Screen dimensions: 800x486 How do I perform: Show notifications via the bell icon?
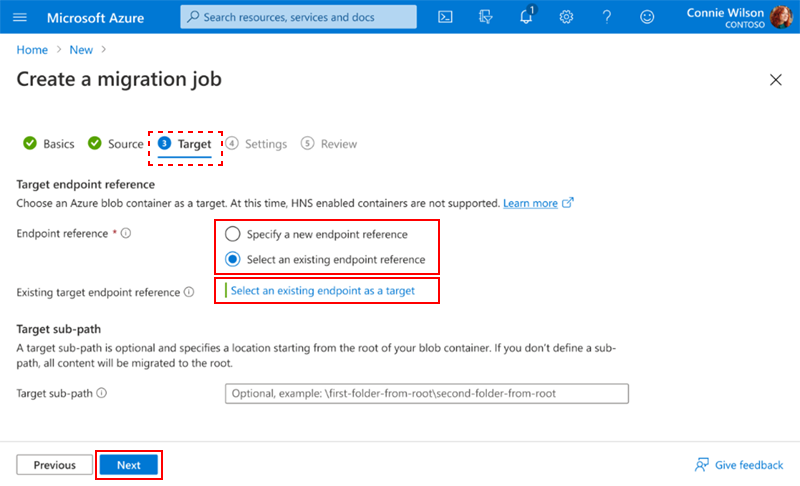coord(526,16)
